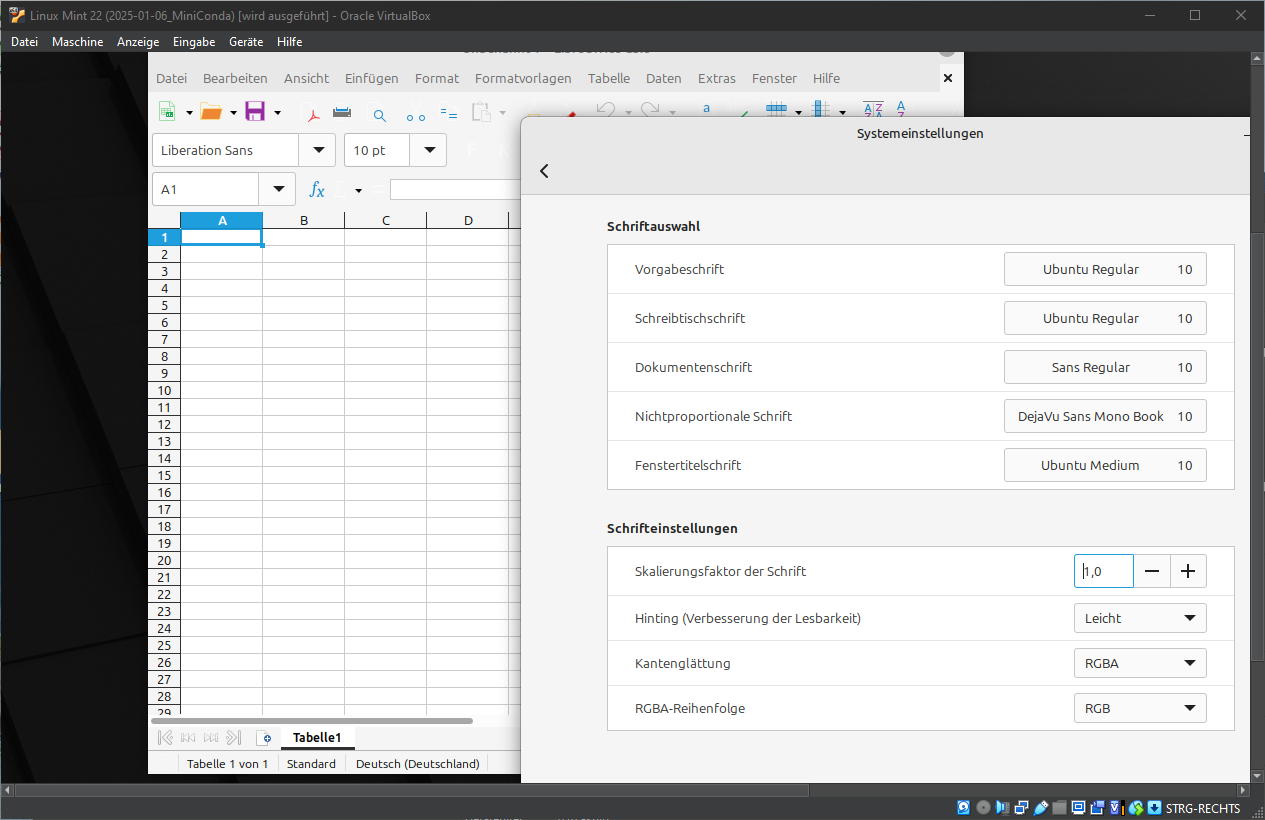
Task: Click the AZ sort icon in Calc
Action: point(873,110)
